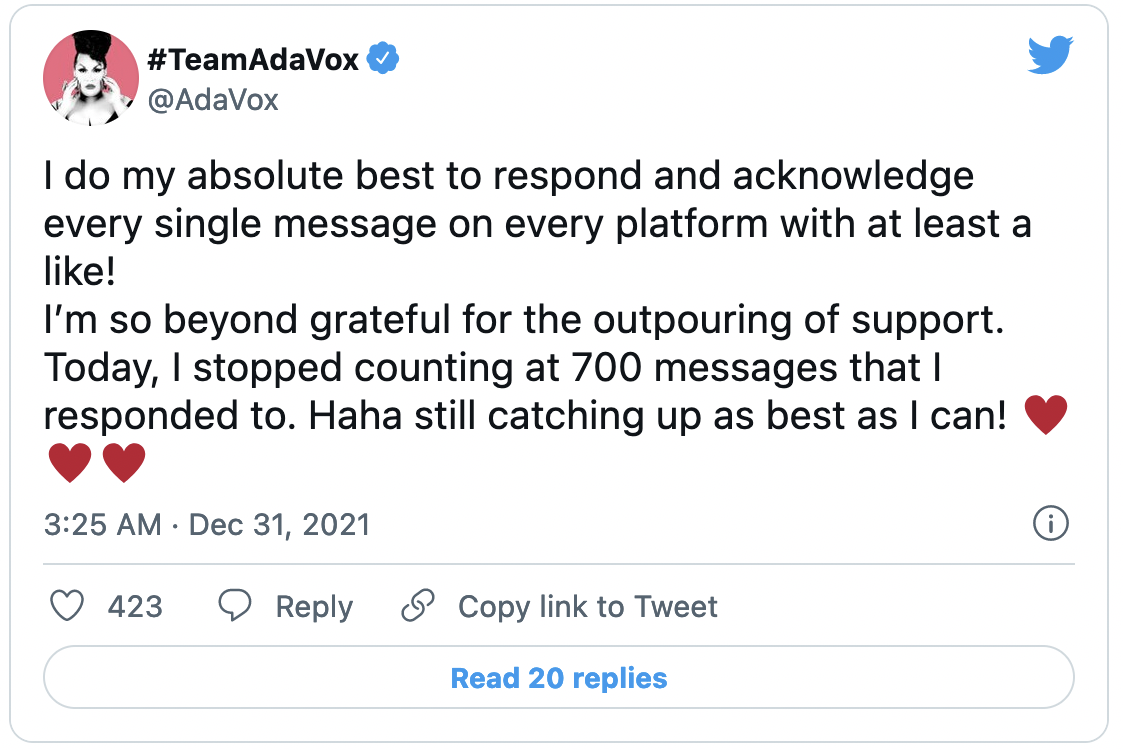The width and height of the screenshot is (1123, 750).
Task: Open 'Read 20 replies'
Action: pos(559,678)
